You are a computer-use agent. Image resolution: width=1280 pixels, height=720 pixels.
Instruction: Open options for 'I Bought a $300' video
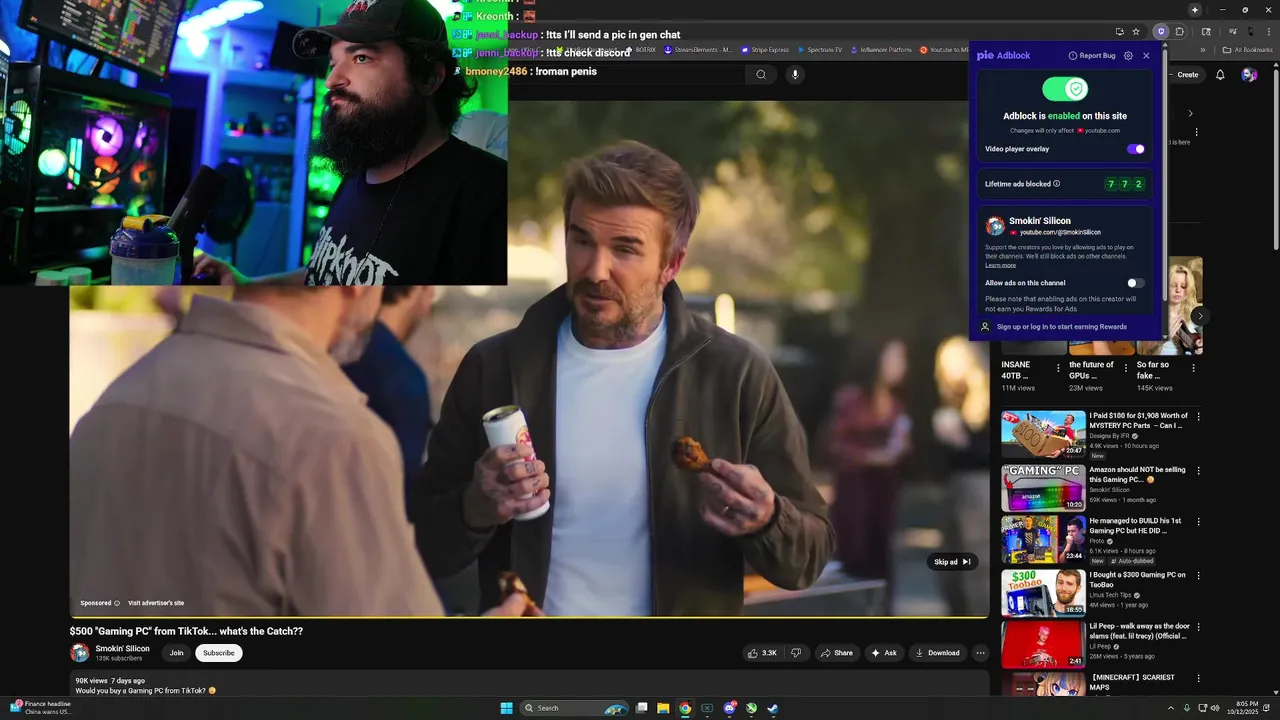pyautogui.click(x=1199, y=576)
